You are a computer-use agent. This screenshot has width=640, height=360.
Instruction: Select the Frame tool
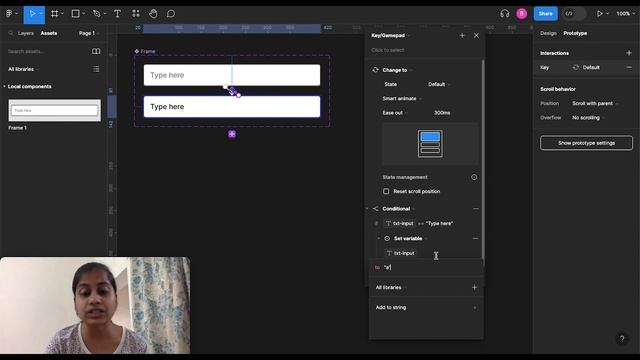point(54,14)
